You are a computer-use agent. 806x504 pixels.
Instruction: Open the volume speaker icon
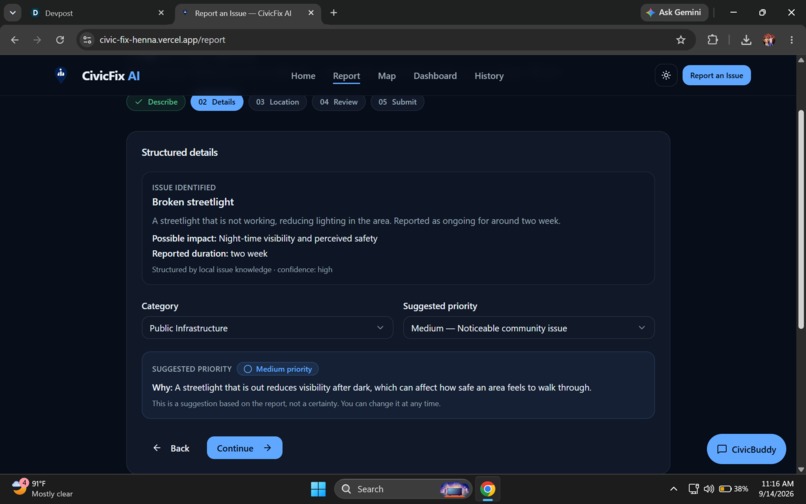(x=709, y=489)
